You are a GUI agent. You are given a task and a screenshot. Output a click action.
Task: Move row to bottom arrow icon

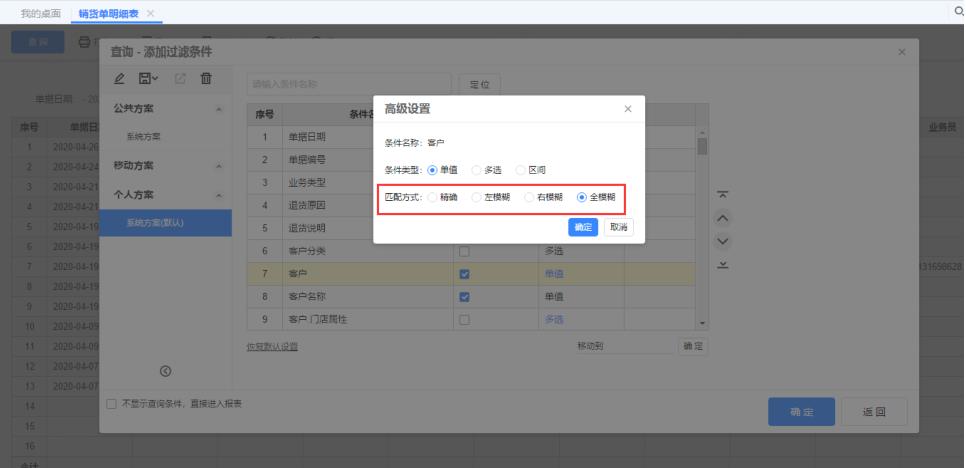[x=723, y=264]
